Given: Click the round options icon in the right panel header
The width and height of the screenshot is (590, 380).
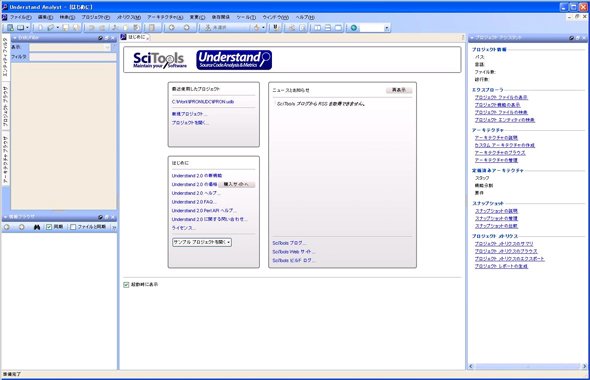Looking at the screenshot, I should click(x=572, y=38).
